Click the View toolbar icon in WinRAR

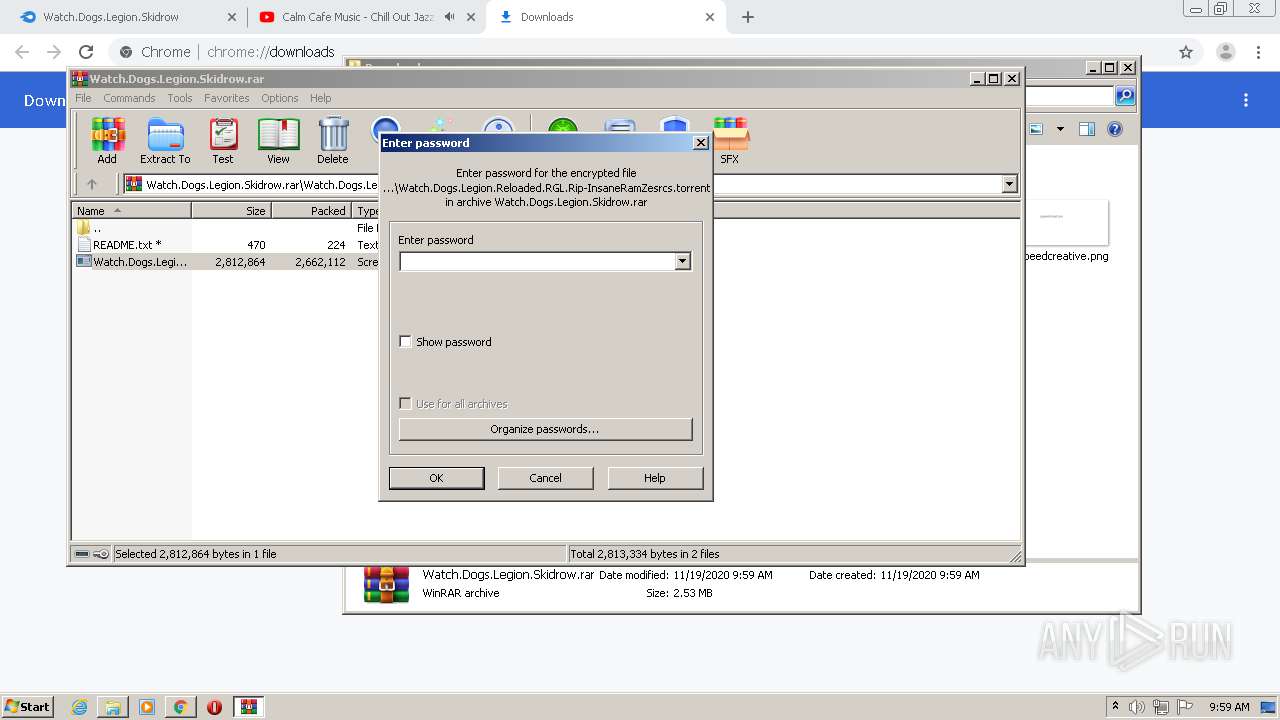point(278,140)
